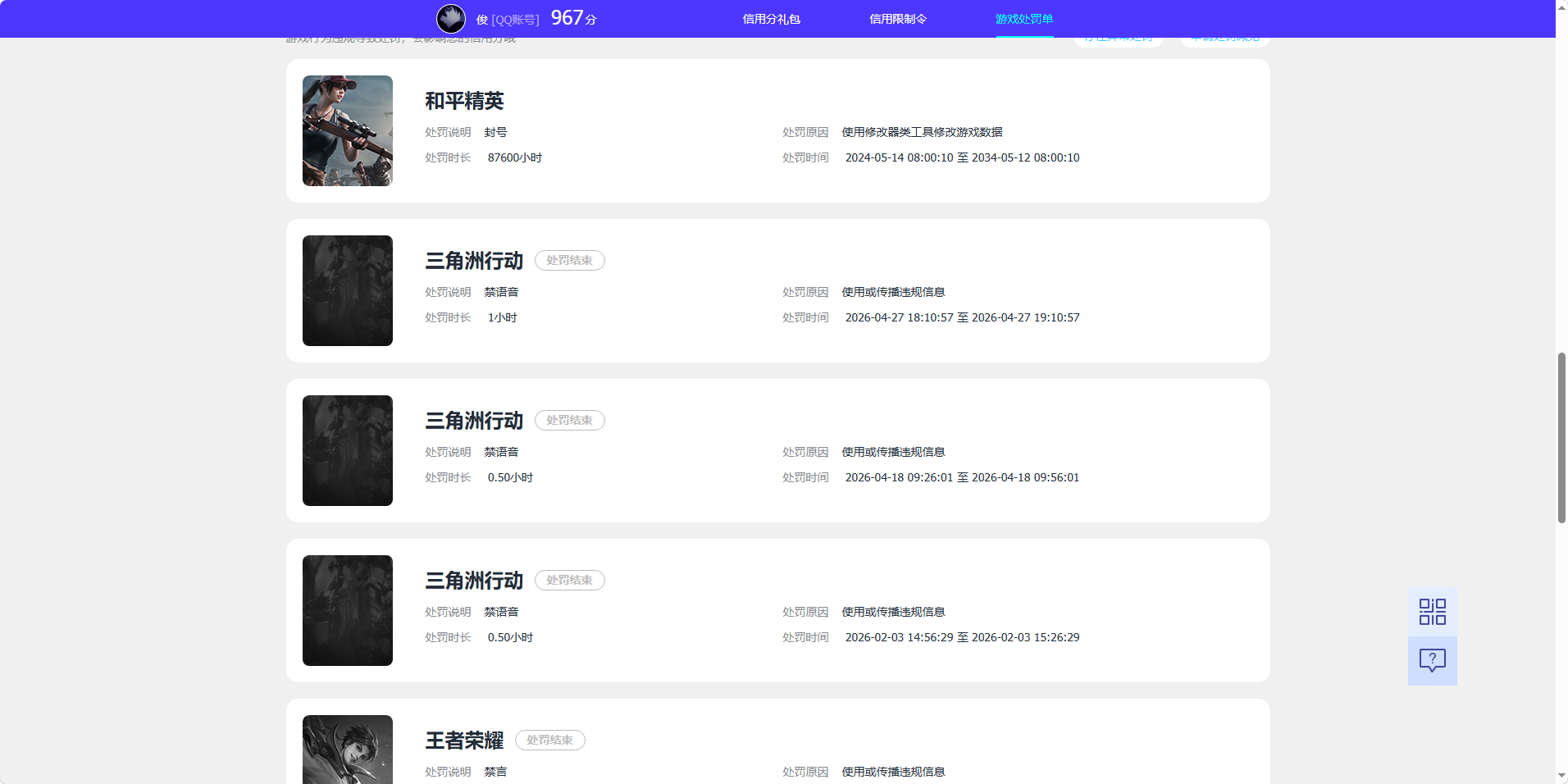Click the 和平精英 title
The width and height of the screenshot is (1568, 784).
click(464, 101)
